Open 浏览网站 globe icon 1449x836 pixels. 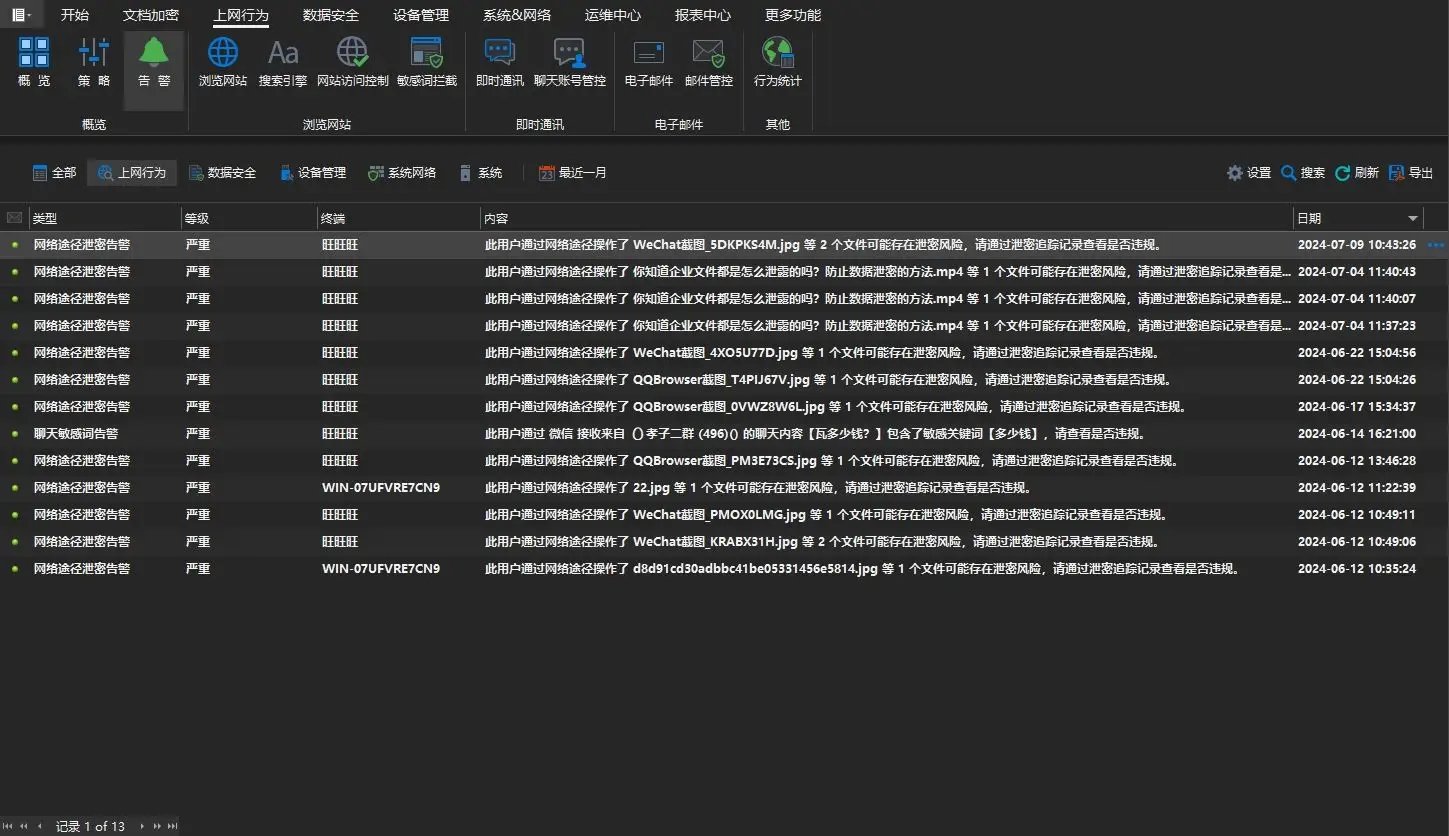(223, 62)
